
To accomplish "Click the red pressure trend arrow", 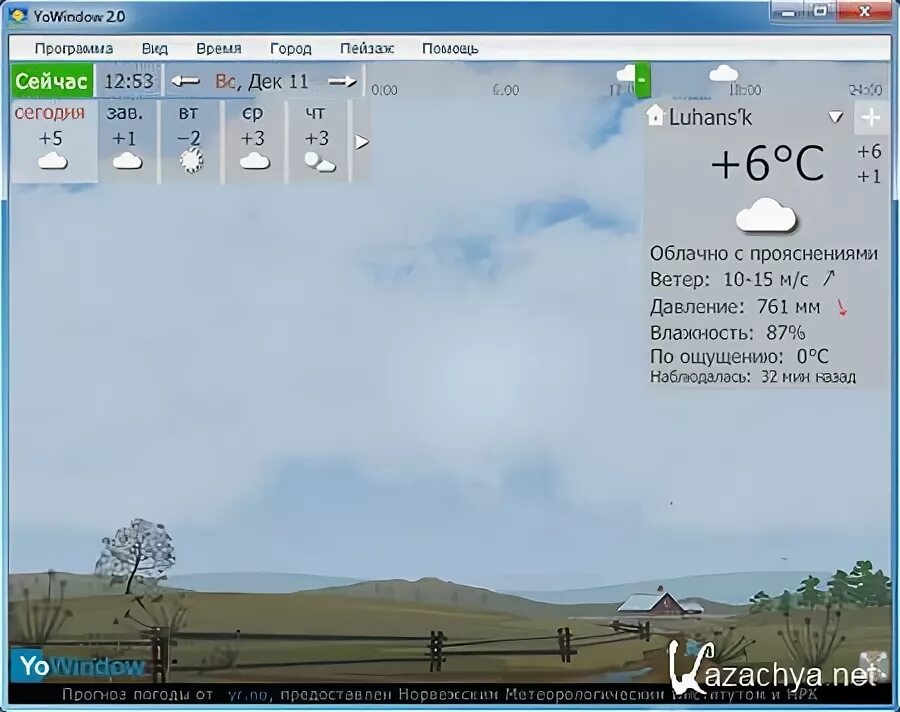I will point(842,307).
